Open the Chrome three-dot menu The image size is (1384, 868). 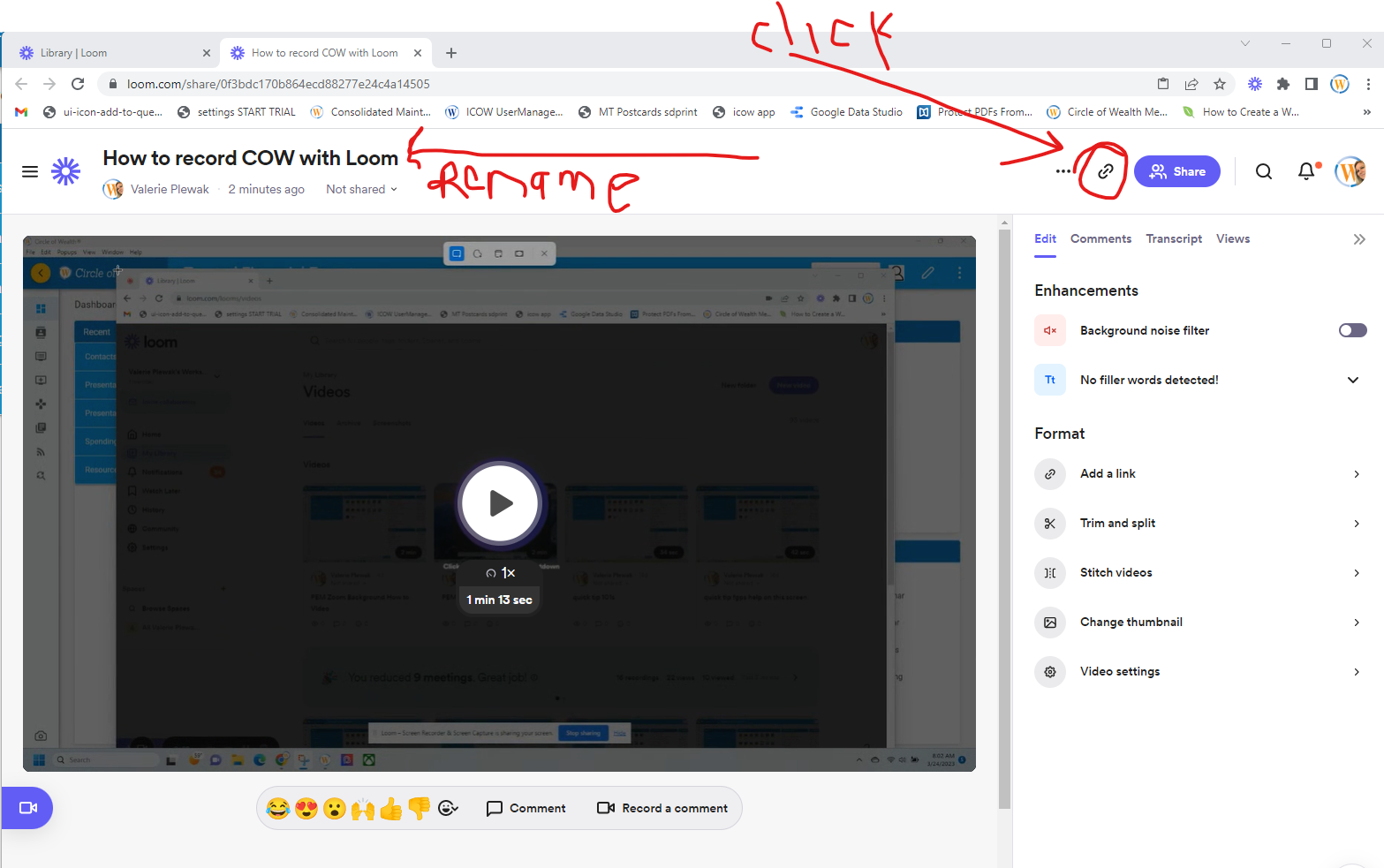(1368, 84)
